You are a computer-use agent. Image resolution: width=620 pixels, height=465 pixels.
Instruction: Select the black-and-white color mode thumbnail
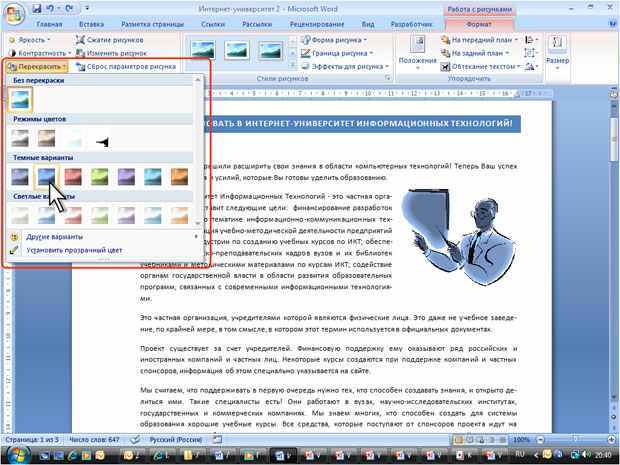click(x=102, y=139)
